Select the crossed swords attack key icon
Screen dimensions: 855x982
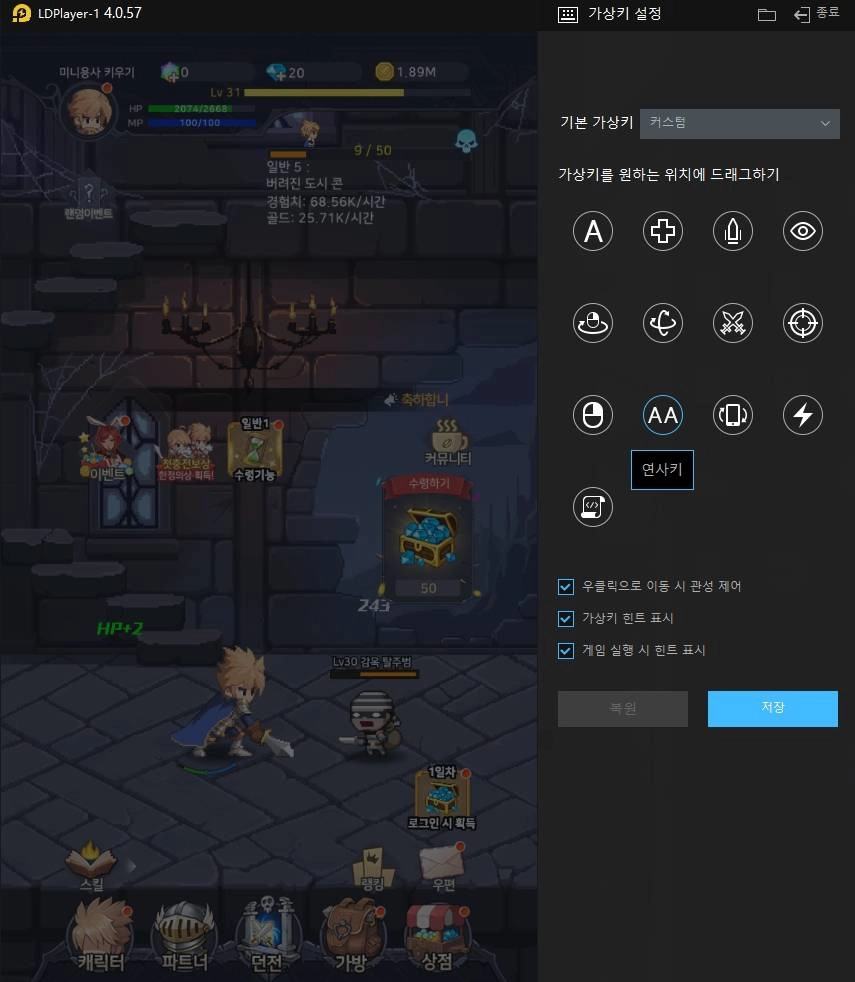tap(732, 323)
